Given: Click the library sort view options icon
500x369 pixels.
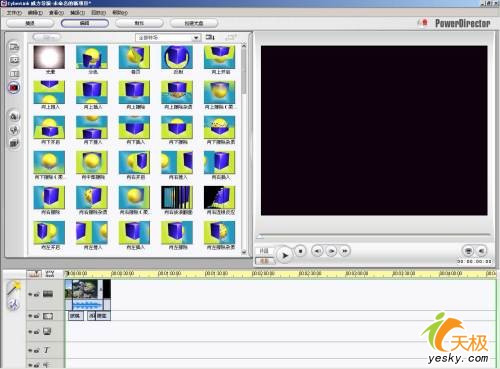Looking at the screenshot, I should (x=210, y=37).
